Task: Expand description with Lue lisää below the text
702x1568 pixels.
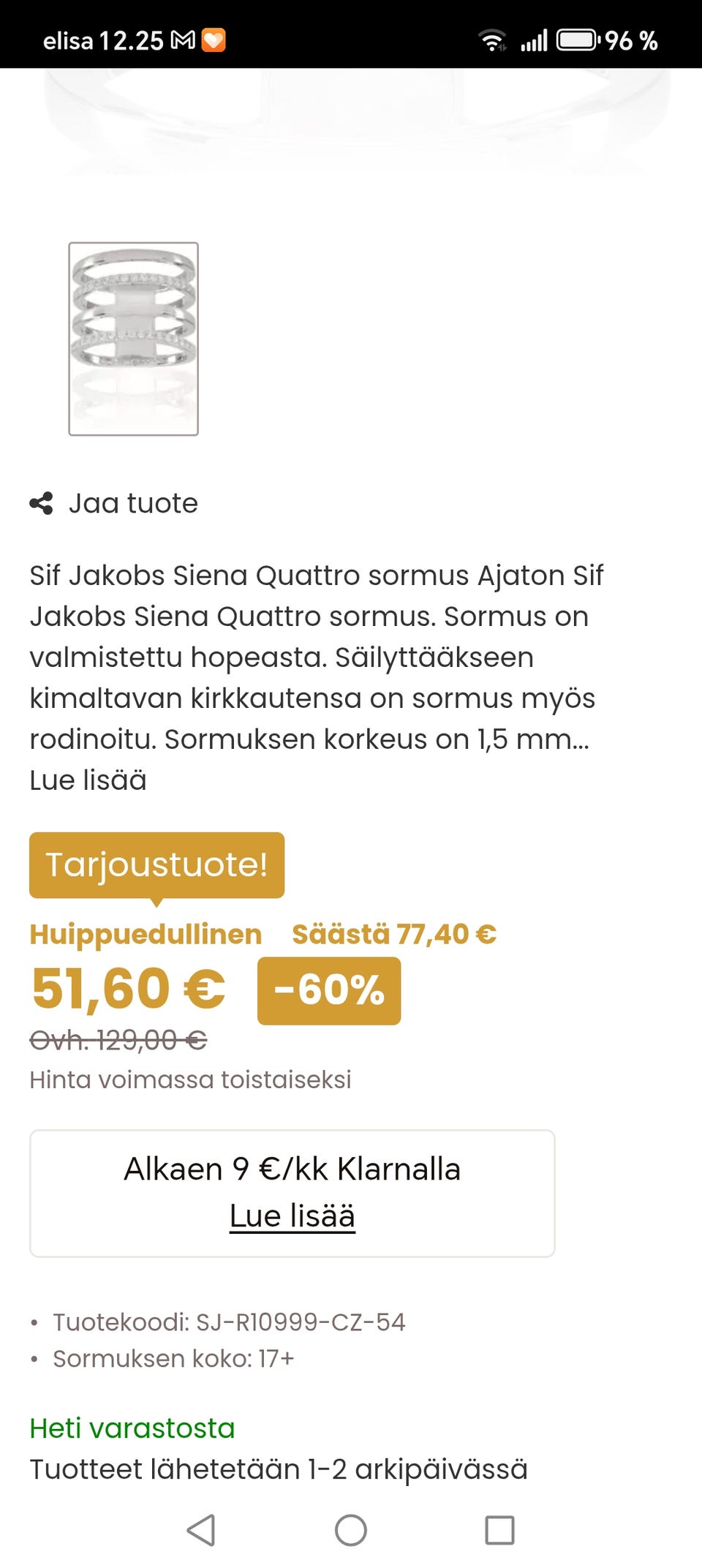Action: (88, 780)
